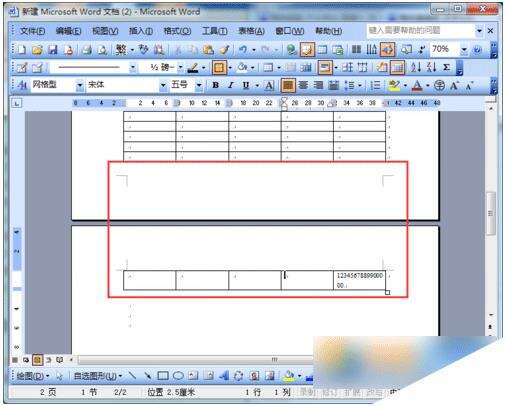
Task: Select the Rectangle drawing tool
Action: click(163, 376)
